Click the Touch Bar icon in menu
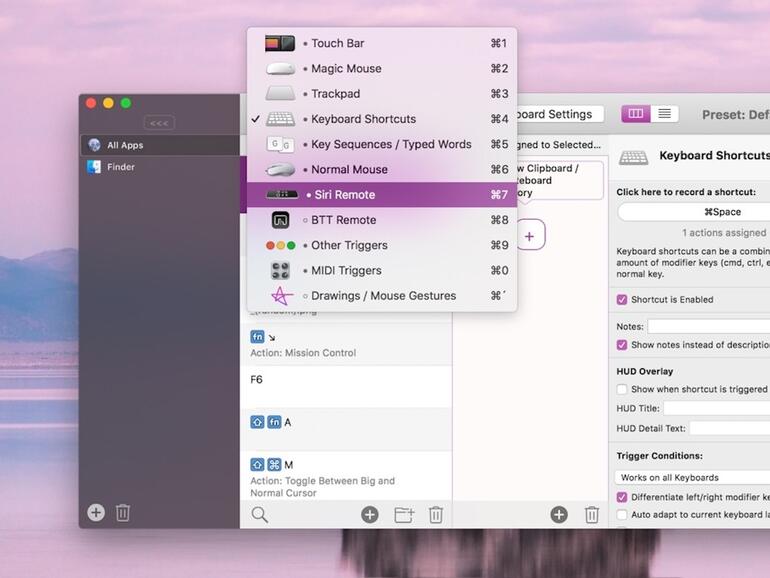 pos(280,43)
